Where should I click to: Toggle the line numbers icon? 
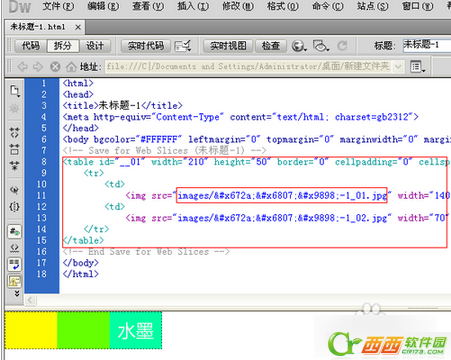(15, 231)
